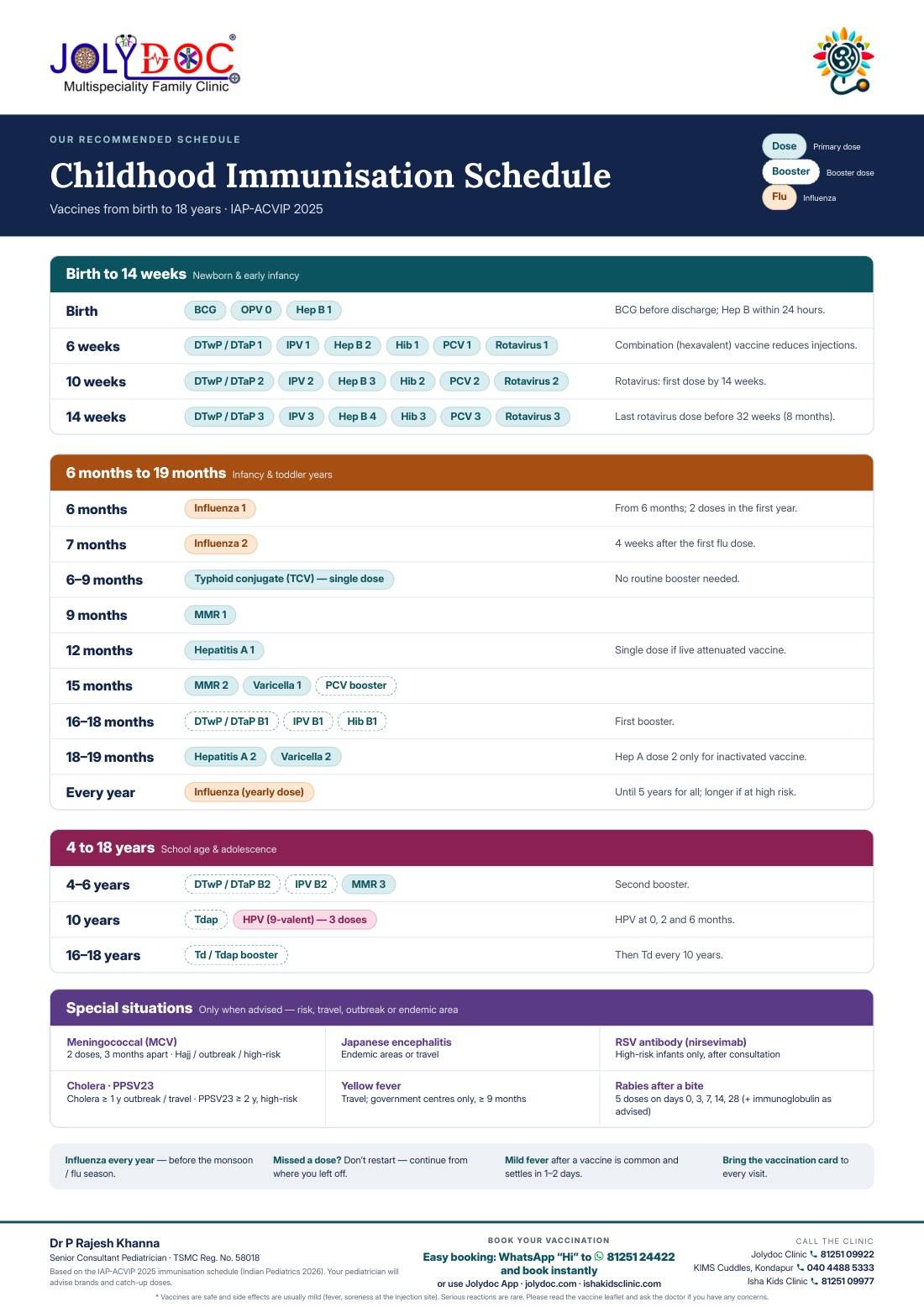Click the colorful kids clinic logo at top right
924x1307 pixels.
pos(843,60)
